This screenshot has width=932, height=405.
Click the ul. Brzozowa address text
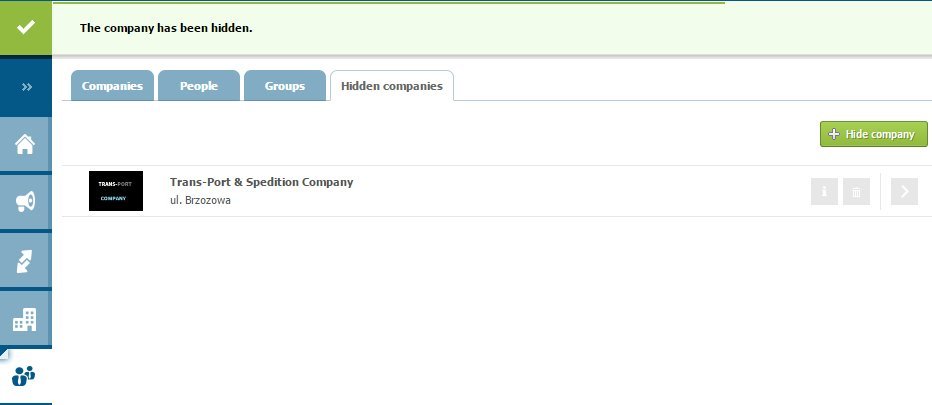tap(200, 200)
